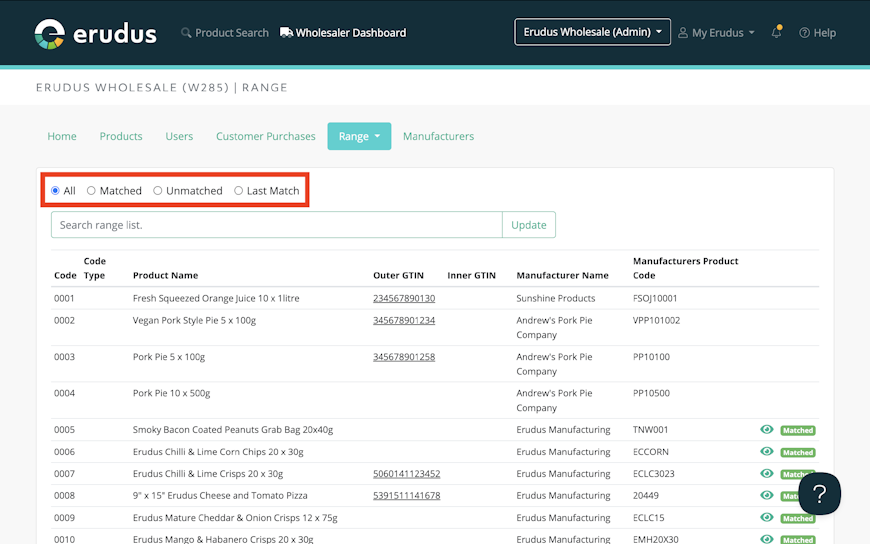
Task: Switch to the Users tab
Action: pos(179,136)
